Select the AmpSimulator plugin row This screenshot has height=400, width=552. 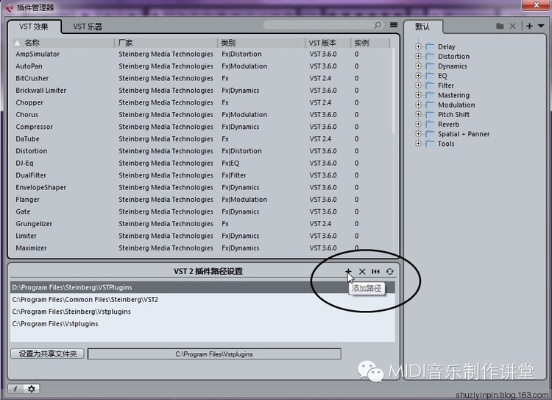tap(201, 54)
